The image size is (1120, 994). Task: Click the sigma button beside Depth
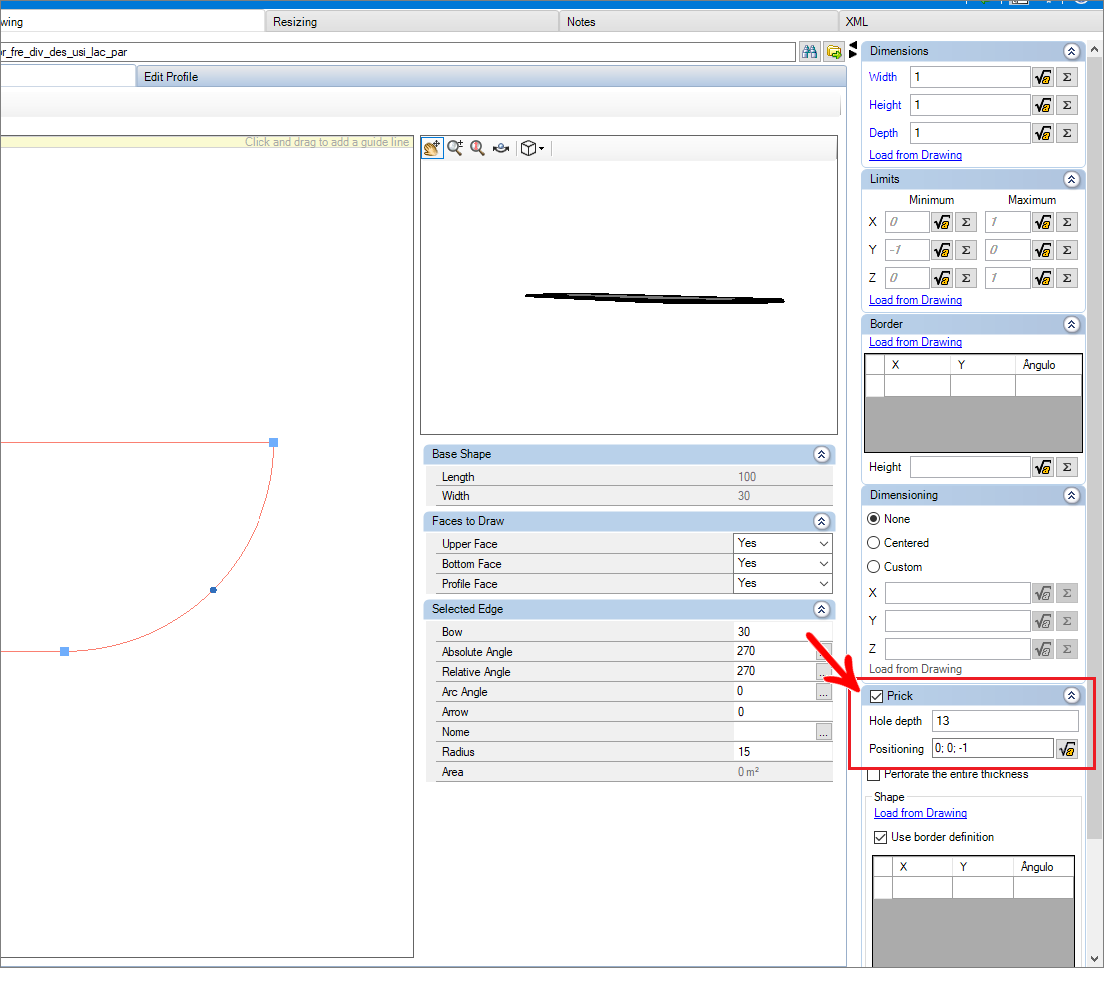coord(1067,133)
